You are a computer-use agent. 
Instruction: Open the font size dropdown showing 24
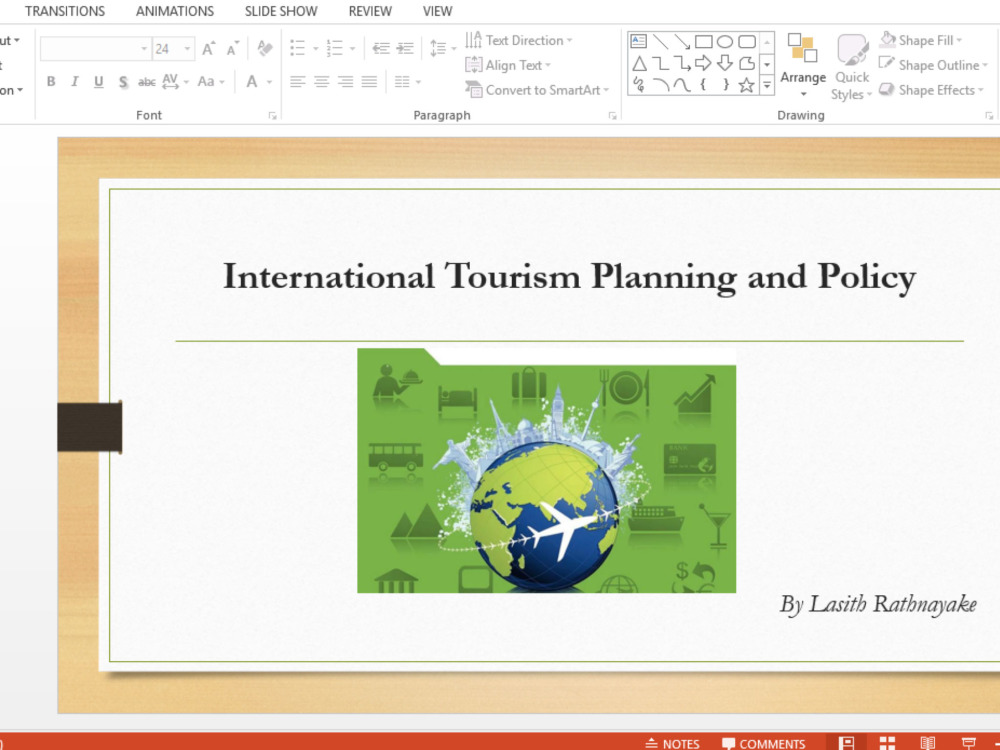point(187,48)
